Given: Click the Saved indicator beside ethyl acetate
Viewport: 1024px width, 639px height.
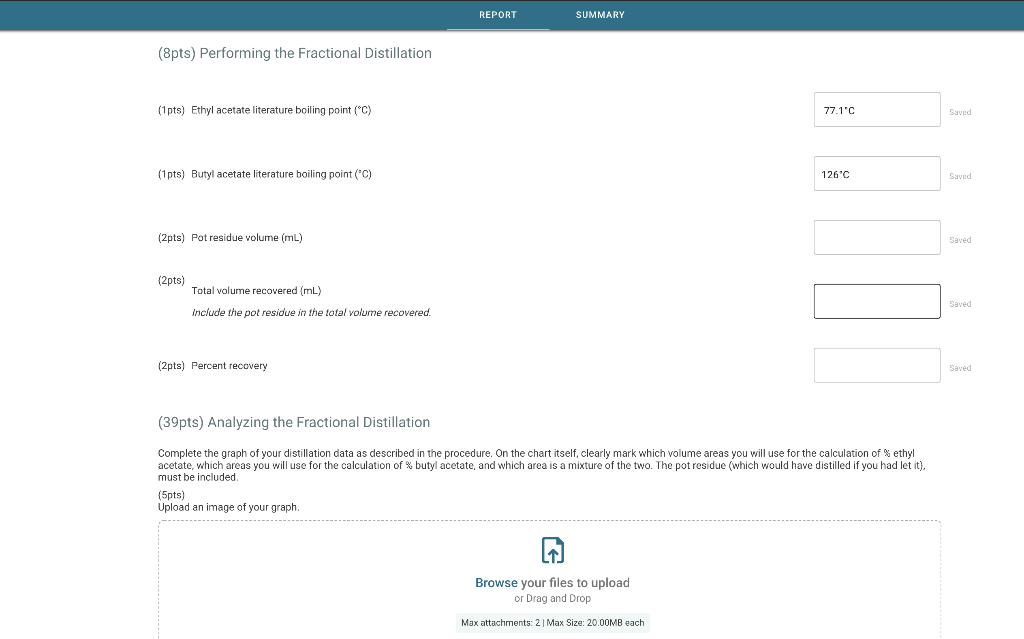Looking at the screenshot, I should coord(960,112).
